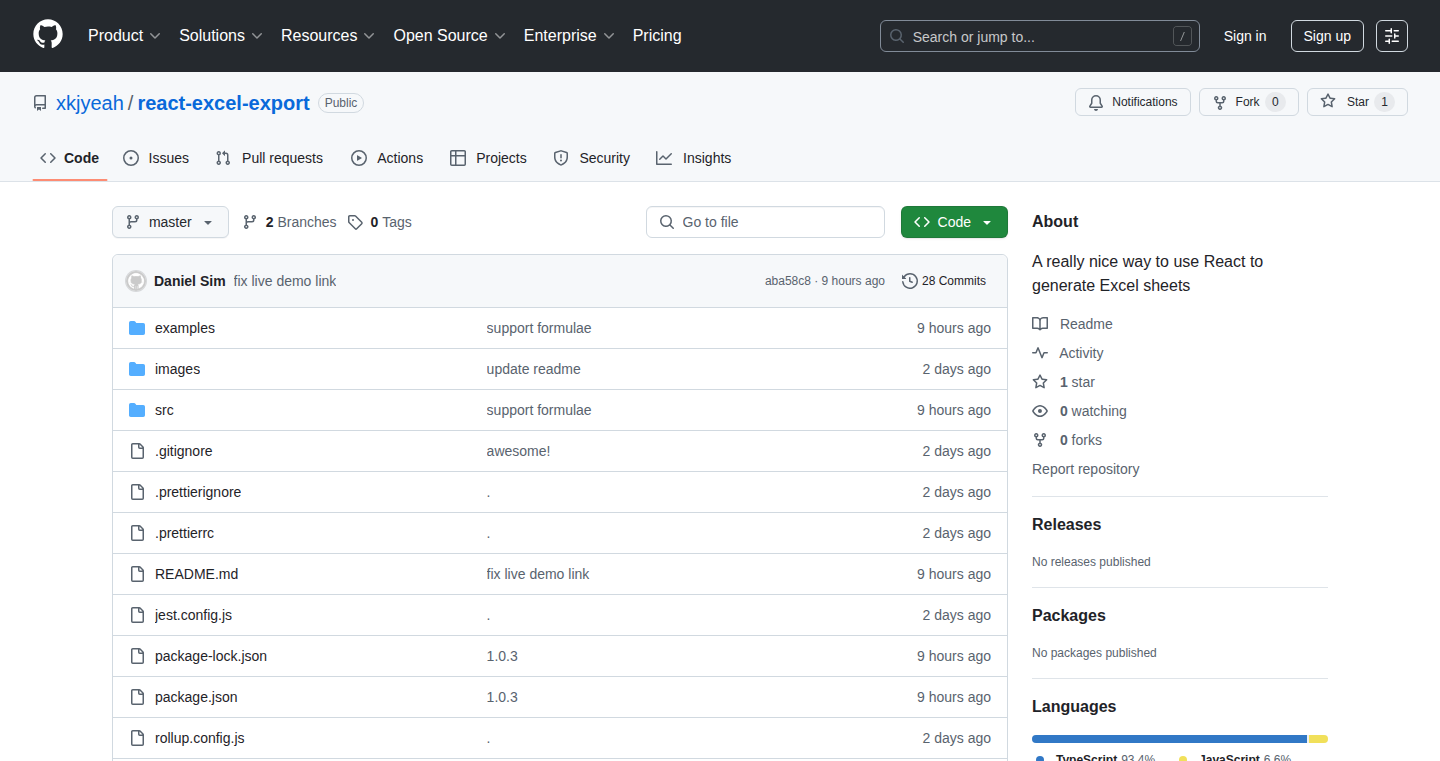The image size is (1440, 761).
Task: Open the master branch selector dropdown
Action: (x=170, y=222)
